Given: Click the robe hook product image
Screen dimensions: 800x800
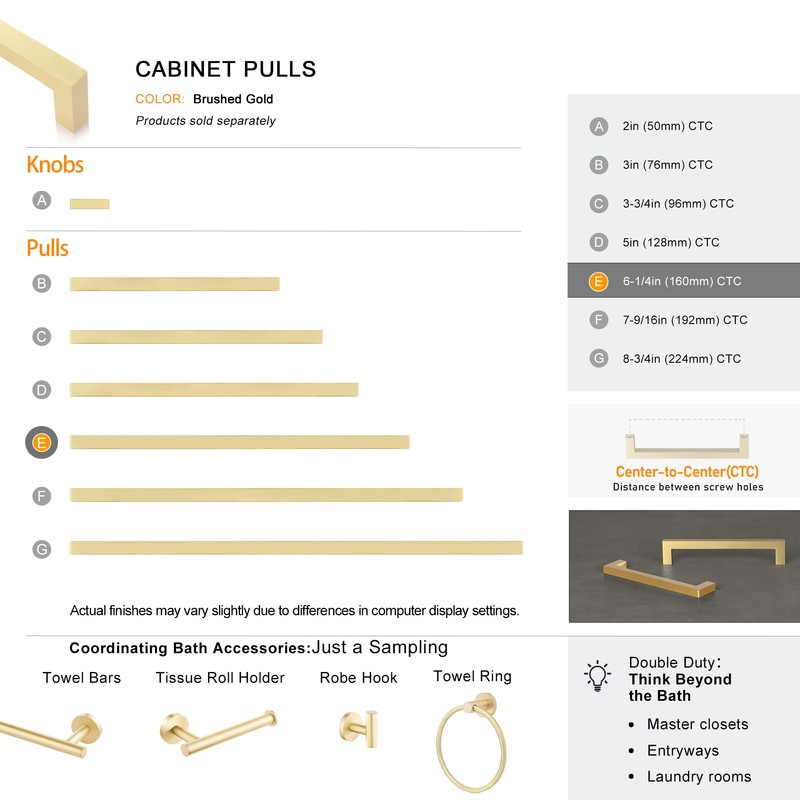Looking at the screenshot, I should [x=359, y=728].
